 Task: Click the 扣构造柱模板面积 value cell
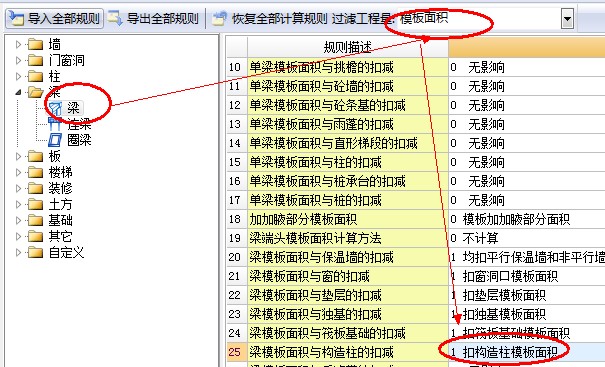pyautogui.click(x=527, y=352)
